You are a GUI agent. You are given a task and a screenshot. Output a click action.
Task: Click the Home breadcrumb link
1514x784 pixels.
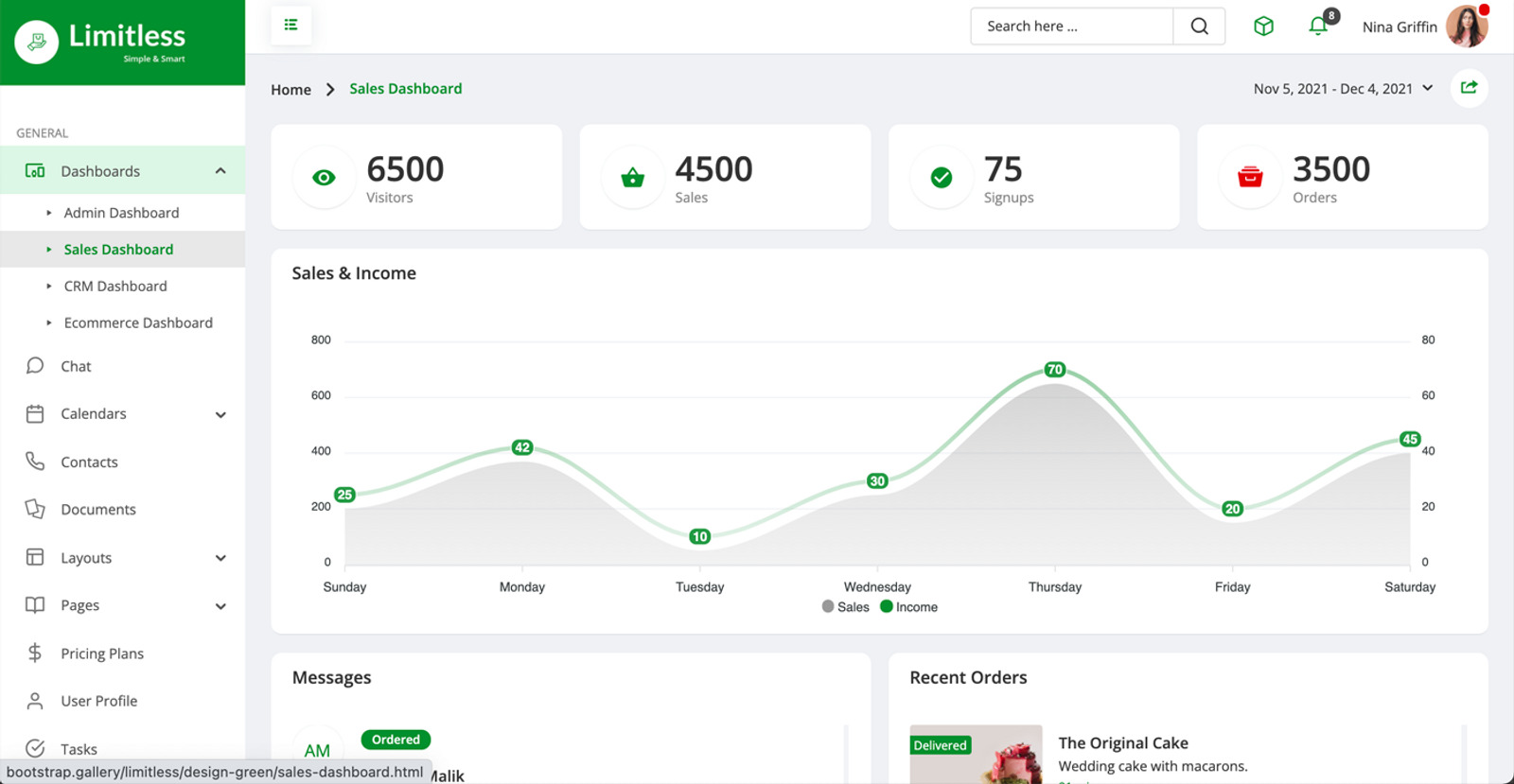click(290, 90)
